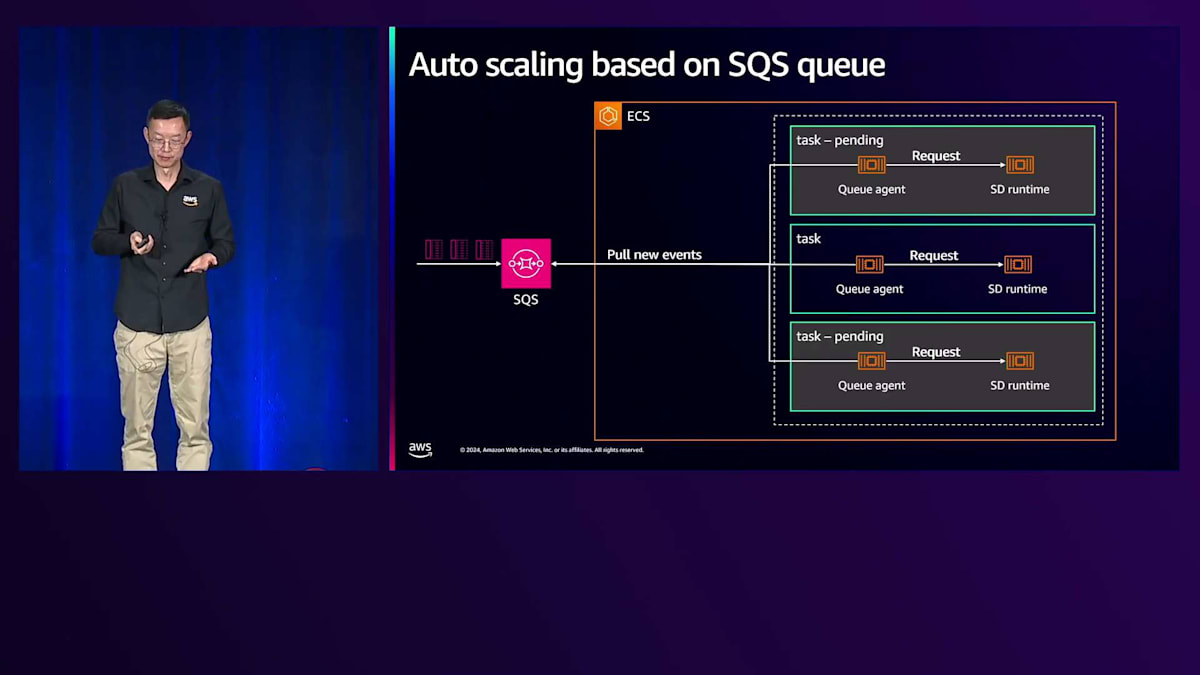Click the speaker video feed
The width and height of the screenshot is (1200, 675).
200,248
